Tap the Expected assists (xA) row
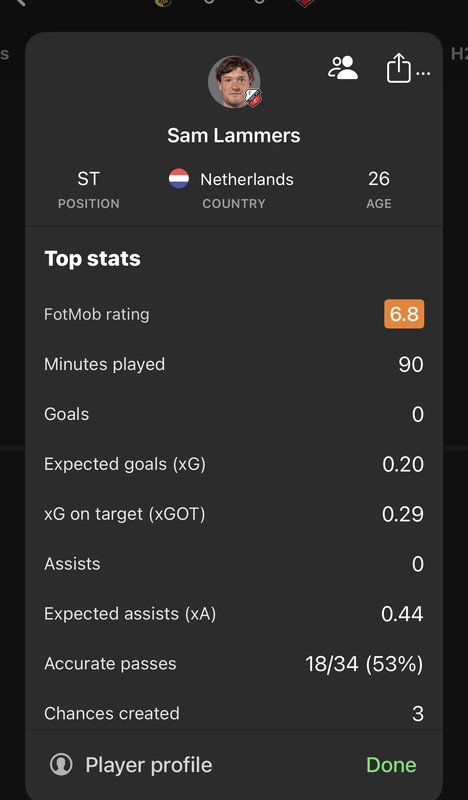Image resolution: width=468 pixels, height=800 pixels. point(234,614)
